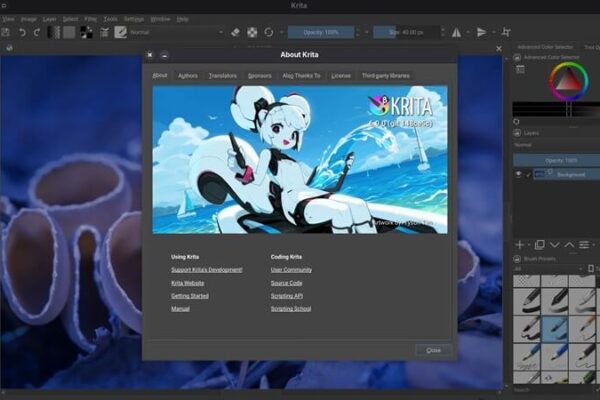
Task: Click the Undo arrow in the toolbar
Action: [22, 33]
